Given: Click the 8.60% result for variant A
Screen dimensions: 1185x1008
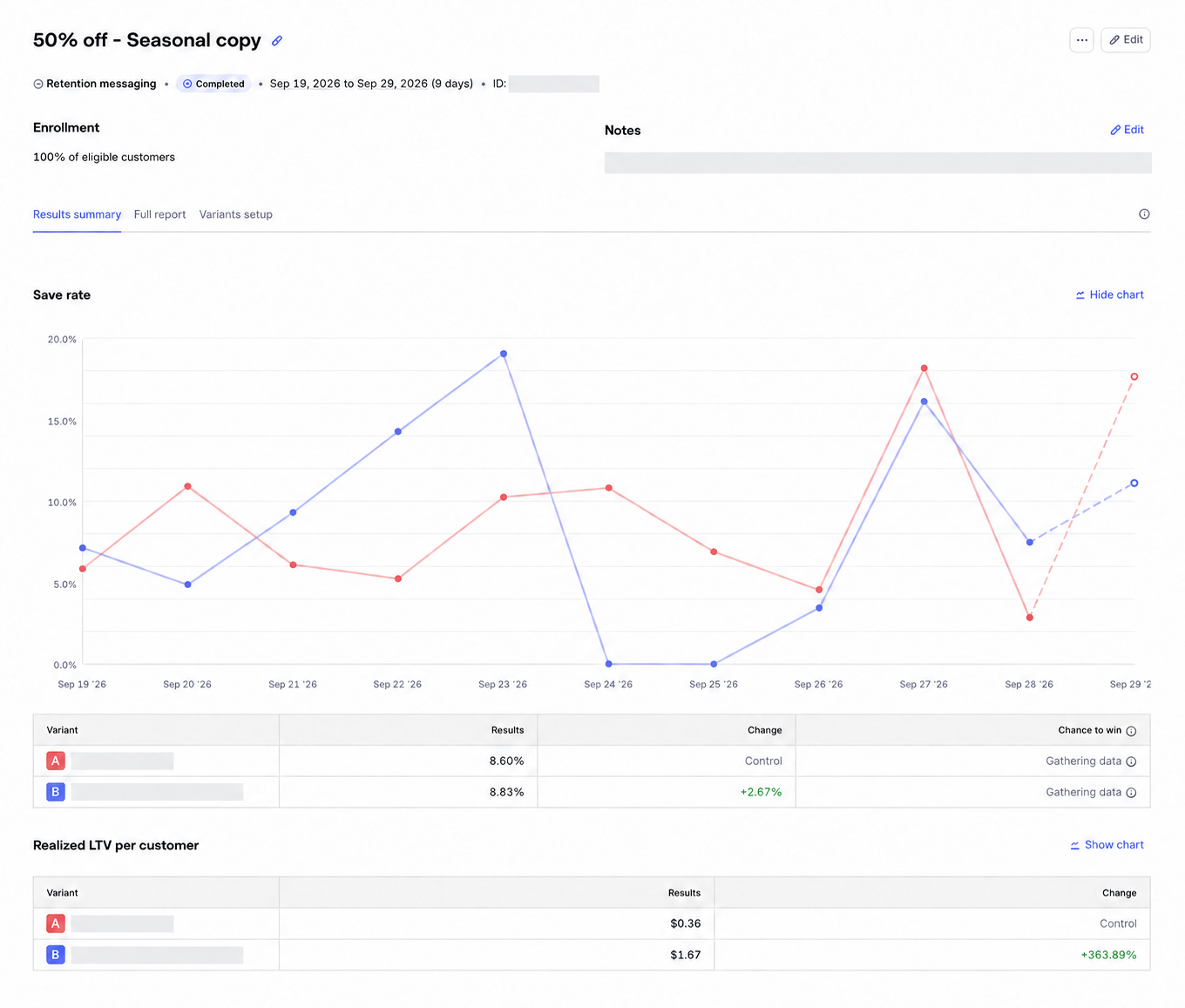Looking at the screenshot, I should (506, 761).
